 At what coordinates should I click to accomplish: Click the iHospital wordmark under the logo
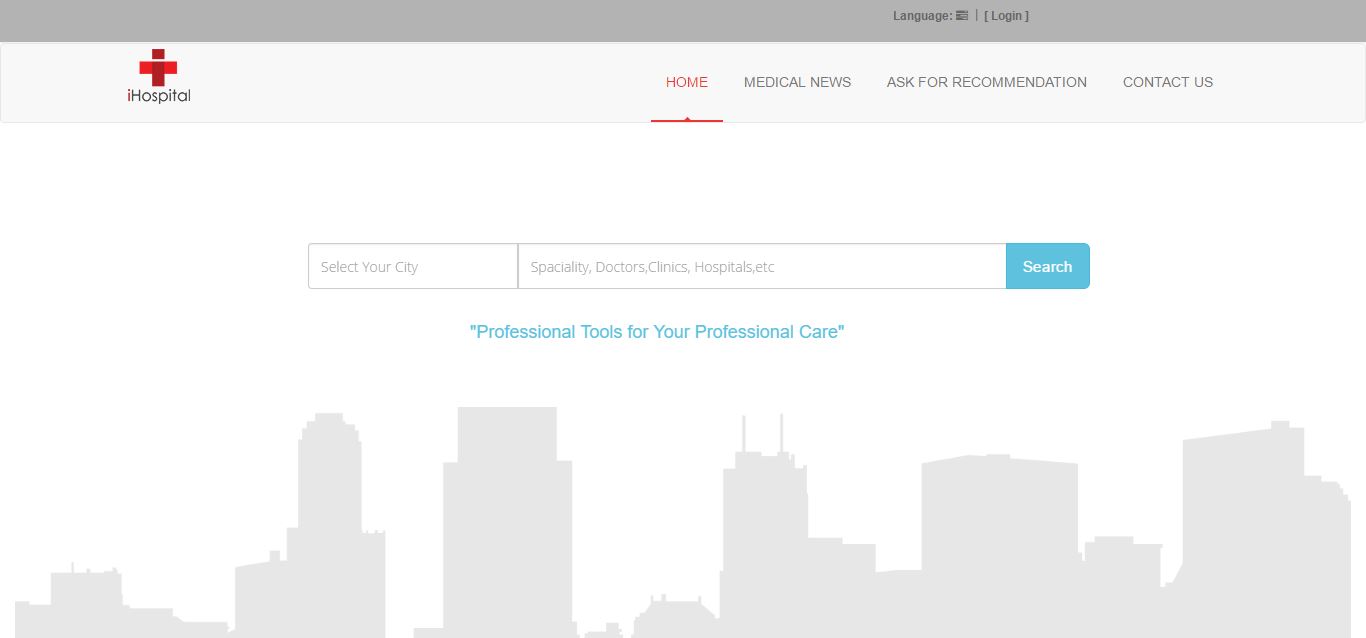[x=159, y=96]
